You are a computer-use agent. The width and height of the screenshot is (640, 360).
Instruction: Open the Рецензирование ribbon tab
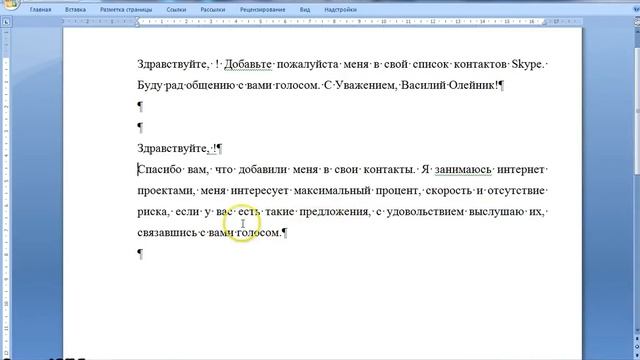[x=262, y=9]
